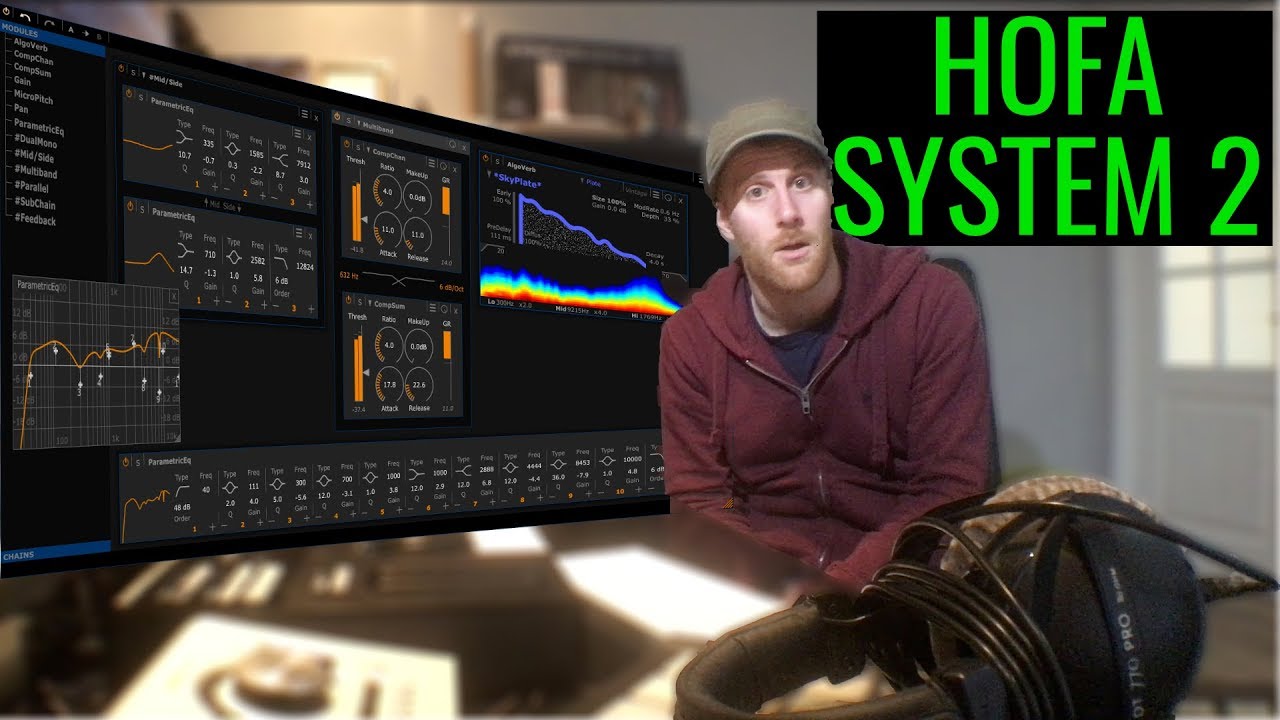The height and width of the screenshot is (720, 1280).
Task: Open menu of Side ParametricEq with Freq 710
Action: coord(299,232)
